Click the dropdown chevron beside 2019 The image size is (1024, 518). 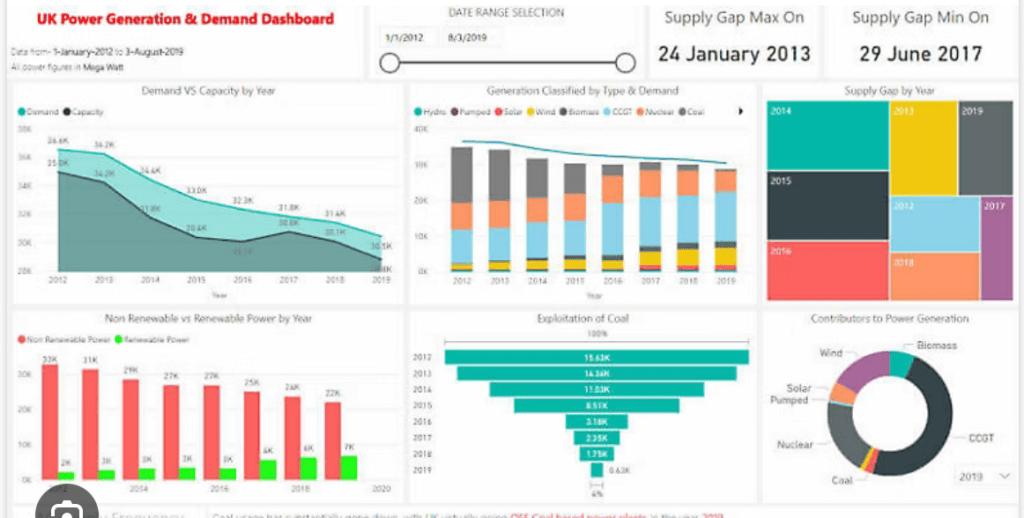click(x=1004, y=477)
